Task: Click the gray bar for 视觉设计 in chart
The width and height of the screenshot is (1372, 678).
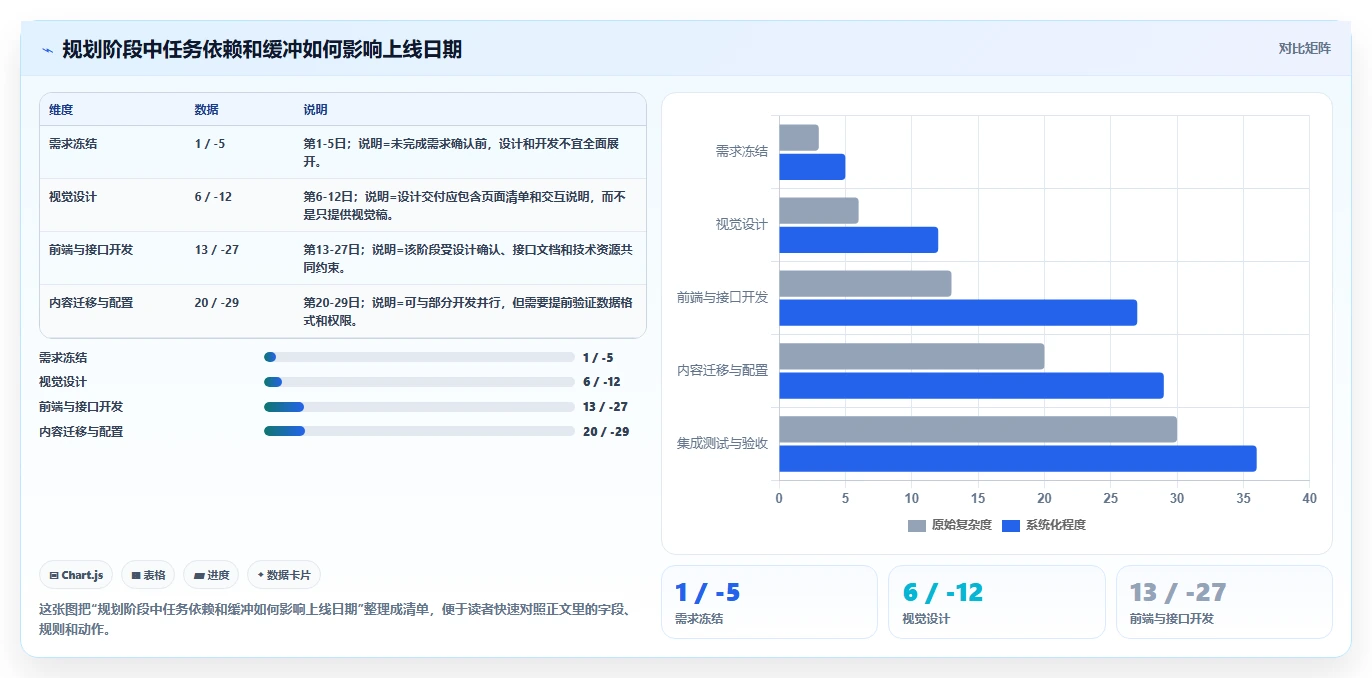Action: (819, 211)
